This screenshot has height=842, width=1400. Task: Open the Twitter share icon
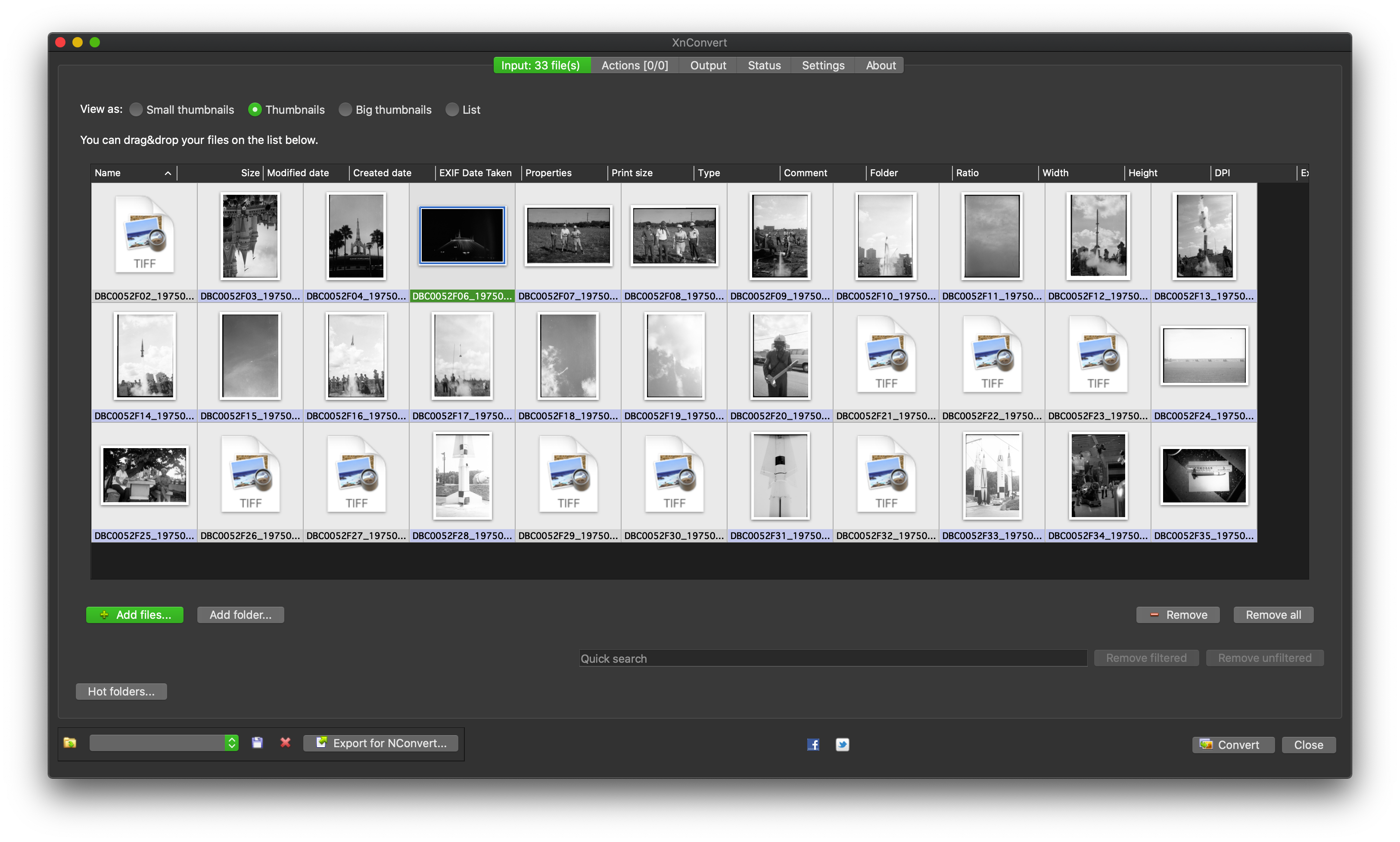pyautogui.click(x=842, y=745)
